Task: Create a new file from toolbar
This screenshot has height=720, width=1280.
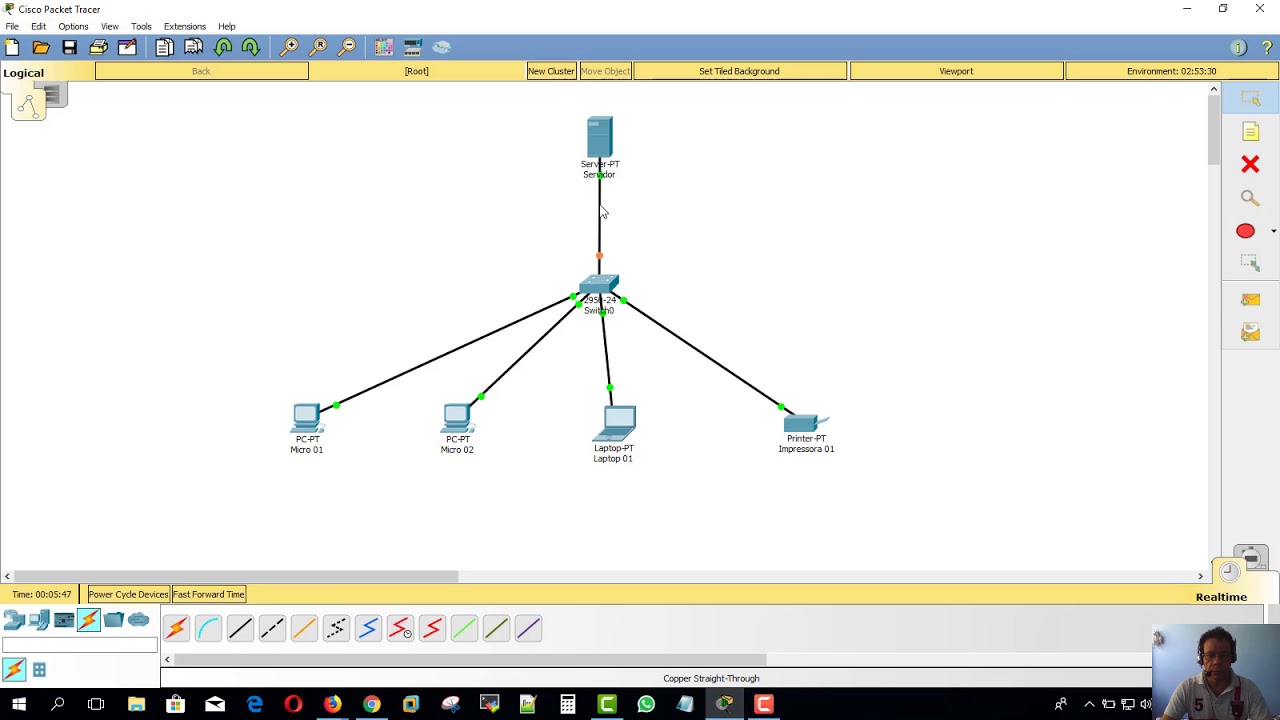Action: click(x=12, y=47)
